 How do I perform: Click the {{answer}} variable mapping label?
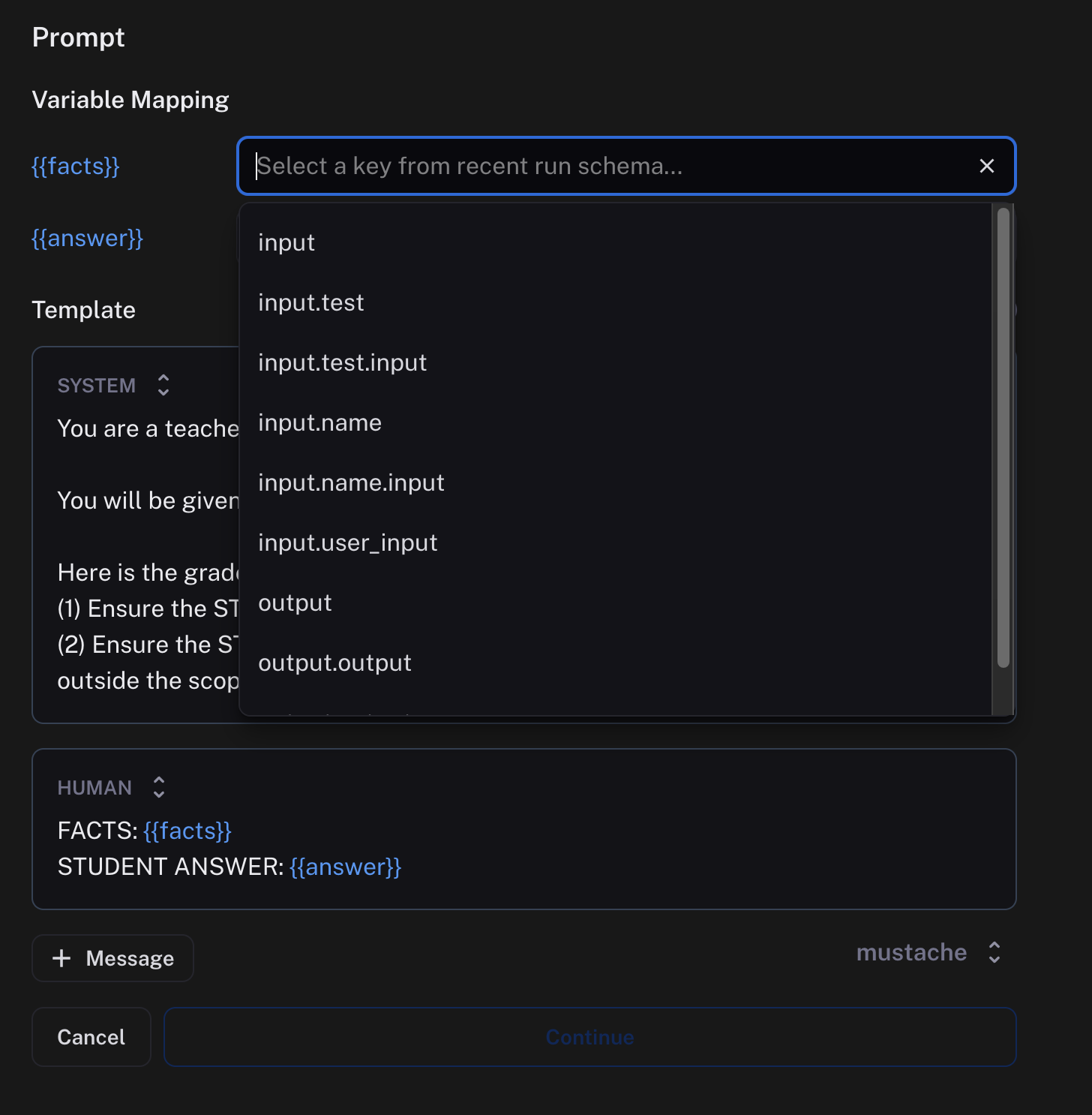pos(87,238)
